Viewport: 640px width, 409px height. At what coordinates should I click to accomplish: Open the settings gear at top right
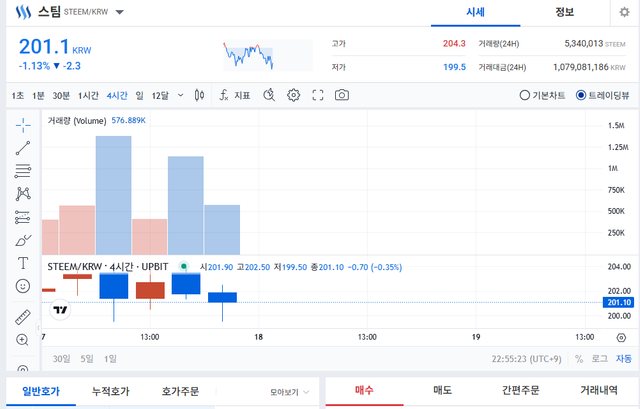pos(624,12)
